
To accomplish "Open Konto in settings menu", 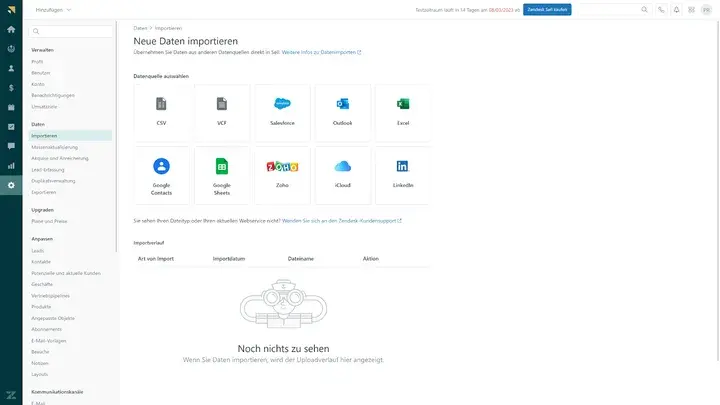I will (x=38, y=84).
